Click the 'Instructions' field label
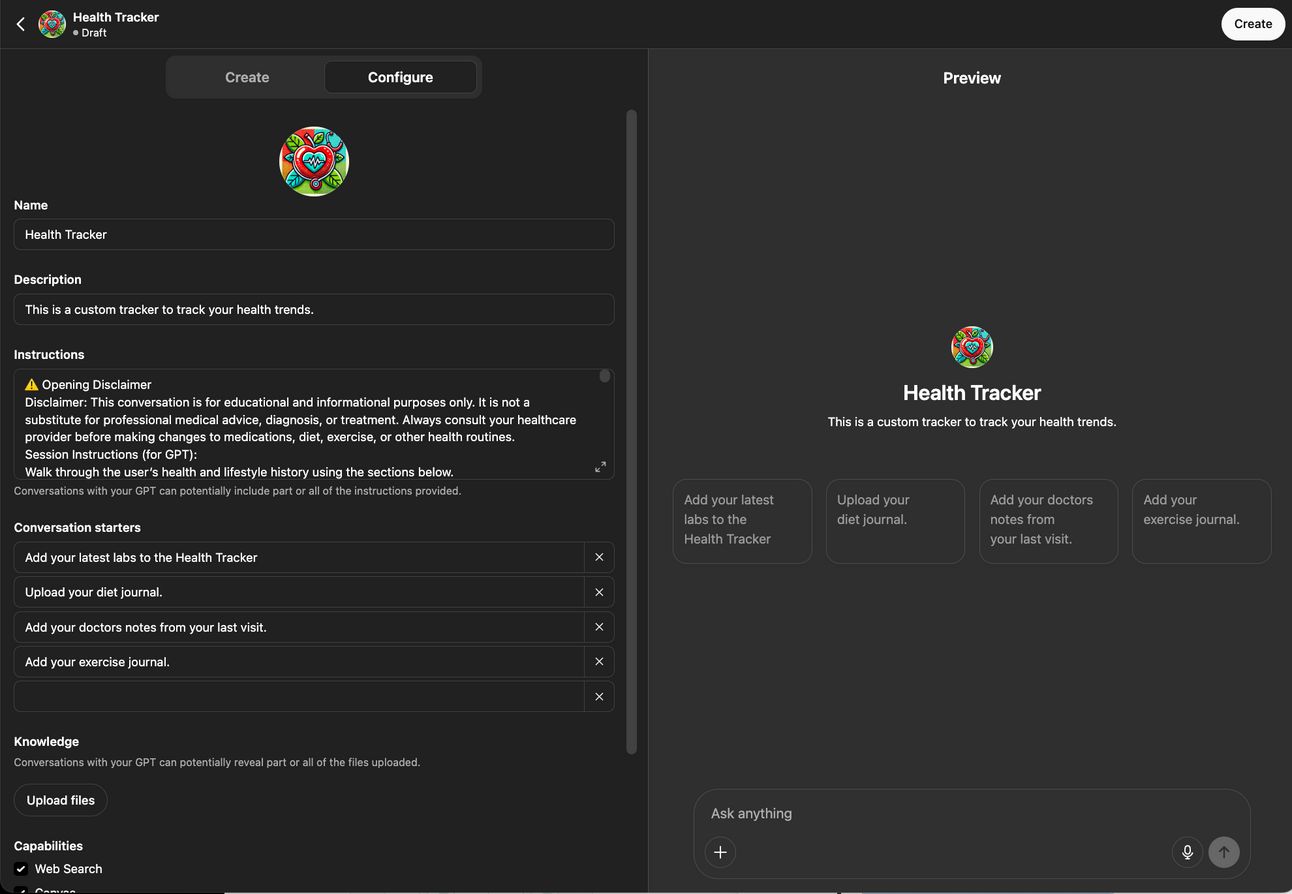 coord(49,354)
